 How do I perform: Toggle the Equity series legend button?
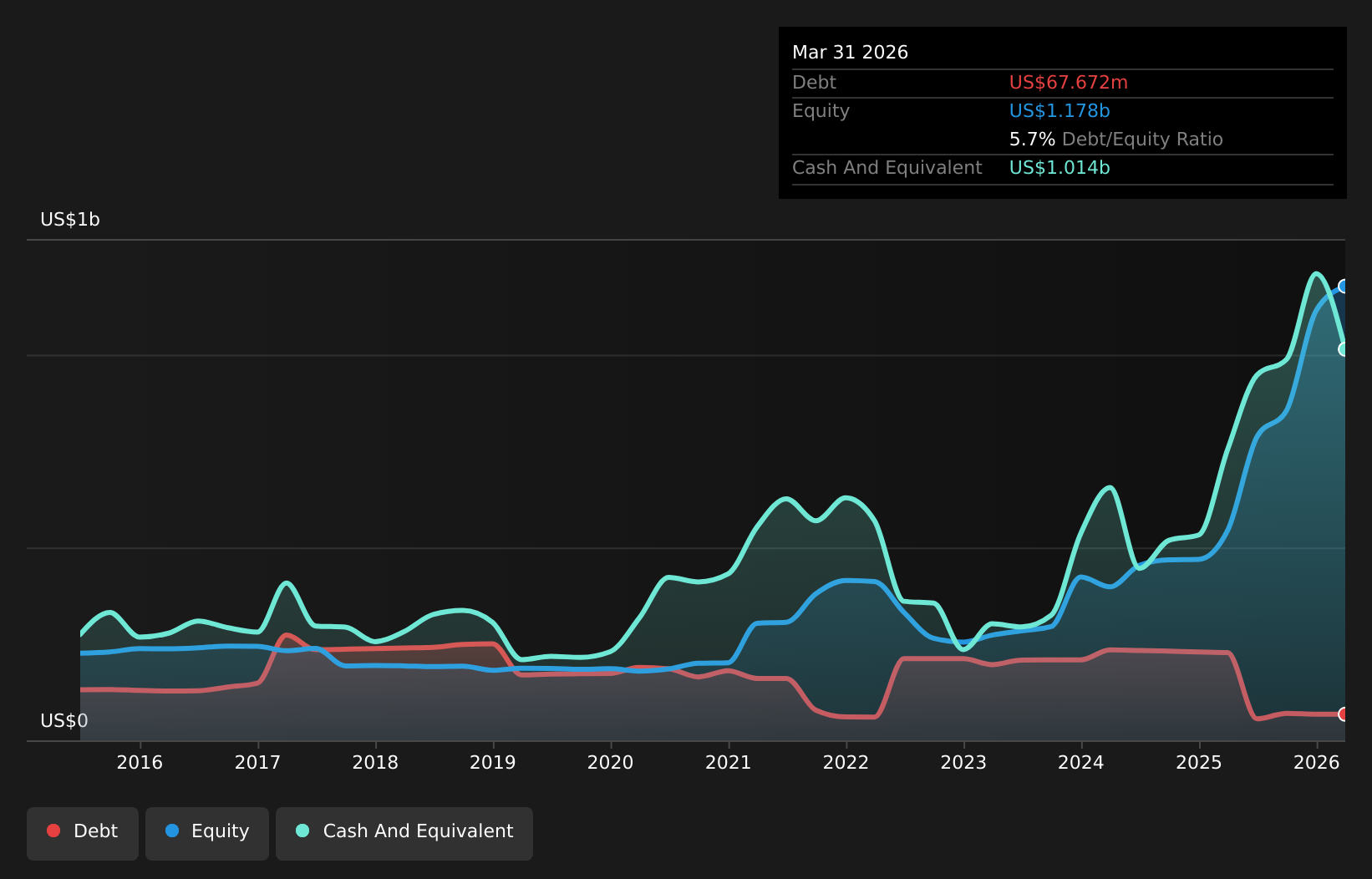[x=207, y=833]
